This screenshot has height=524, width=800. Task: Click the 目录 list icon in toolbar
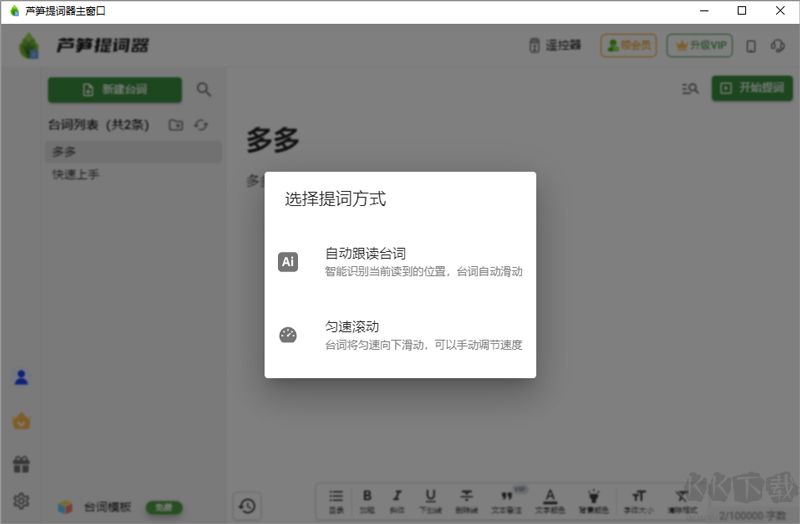click(x=336, y=501)
